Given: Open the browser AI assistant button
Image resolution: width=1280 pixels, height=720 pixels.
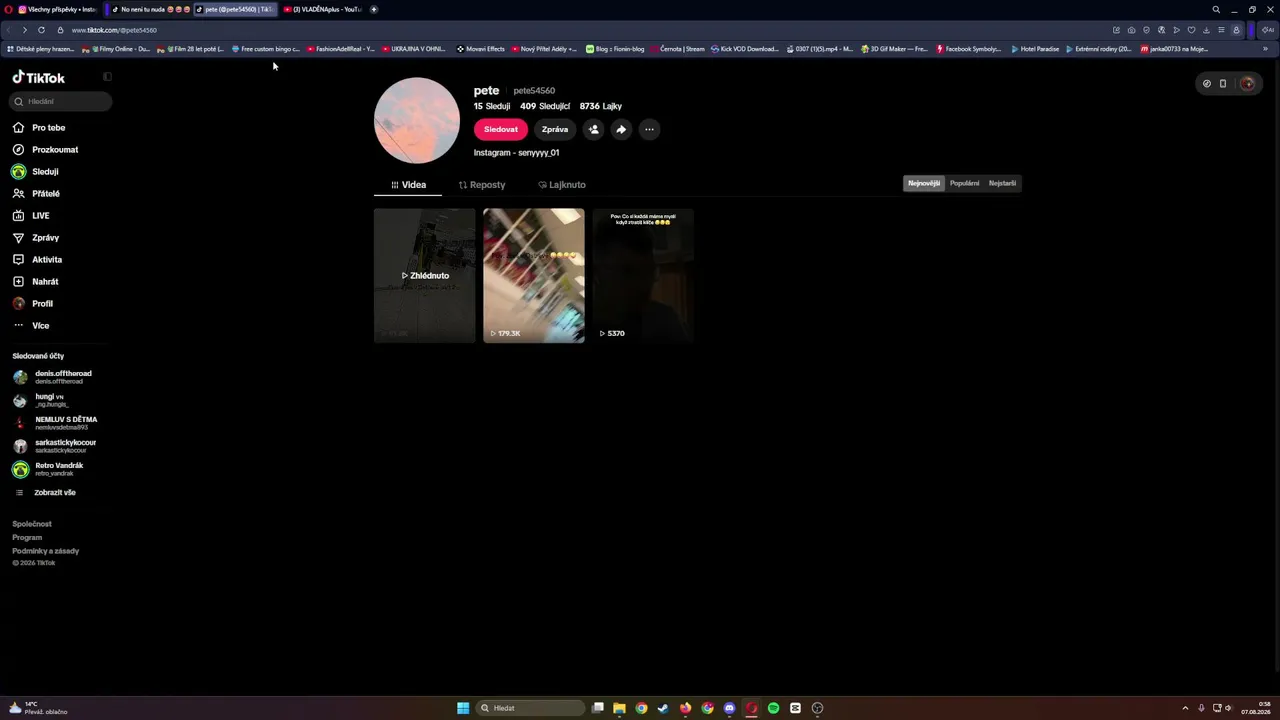Looking at the screenshot, I should coord(1270,30).
